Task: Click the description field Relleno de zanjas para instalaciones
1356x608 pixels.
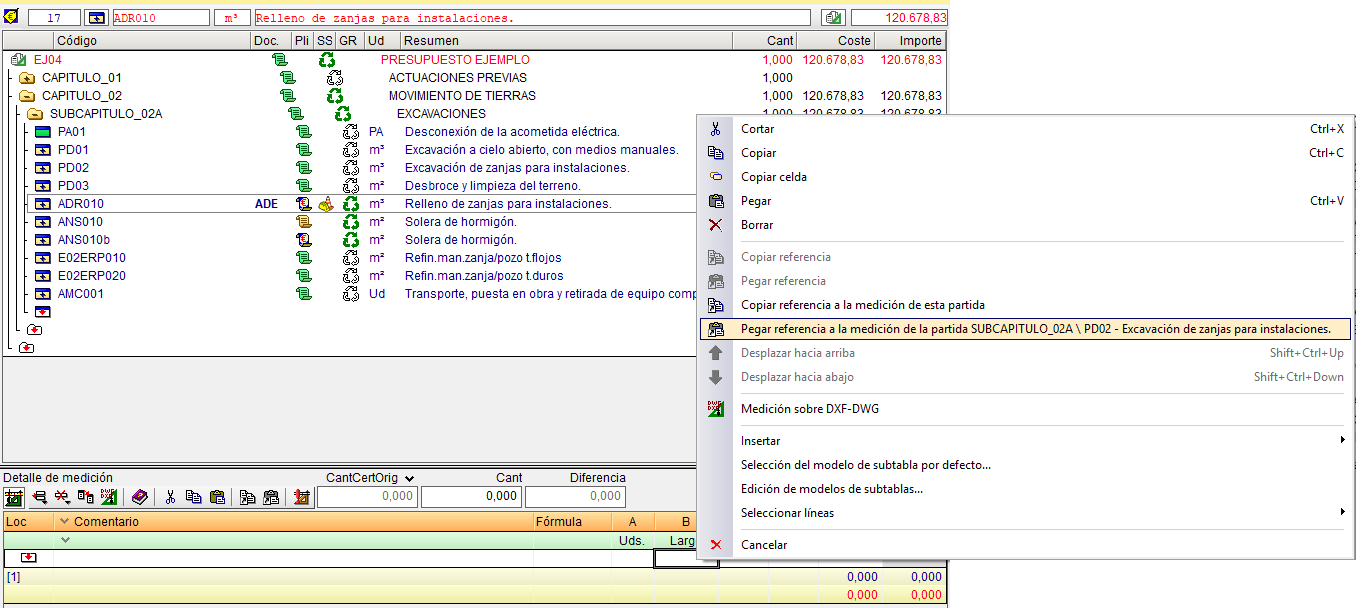Action: [532, 18]
